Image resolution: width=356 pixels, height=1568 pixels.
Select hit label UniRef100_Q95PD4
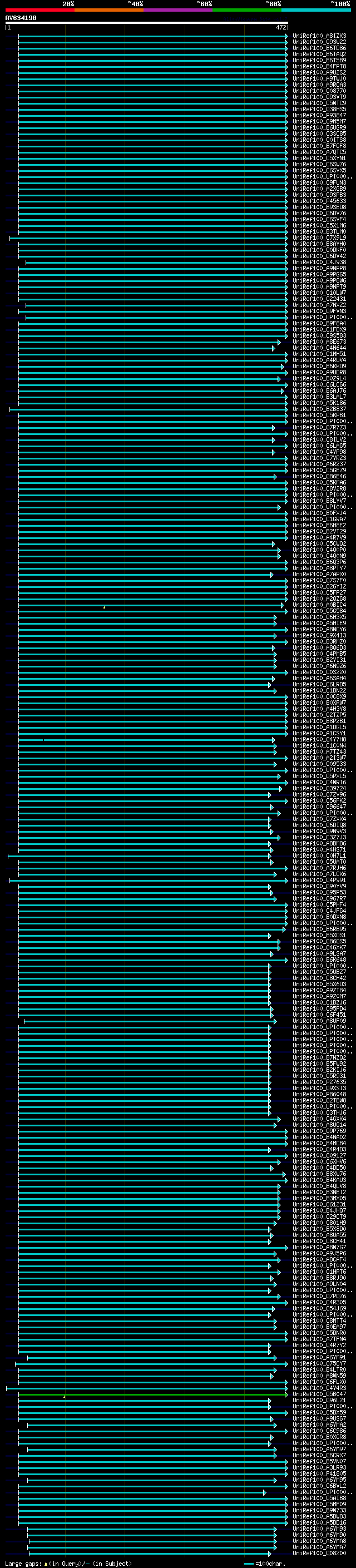pos(319,1008)
